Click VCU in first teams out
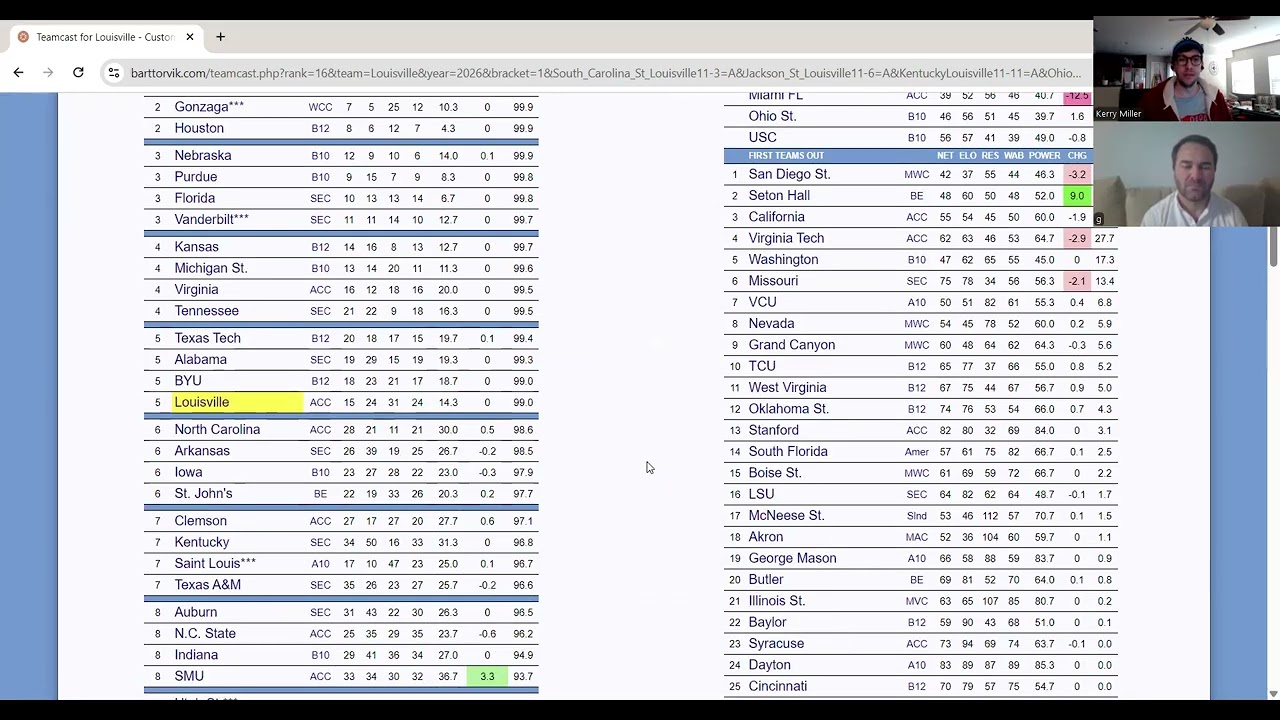 click(762, 302)
